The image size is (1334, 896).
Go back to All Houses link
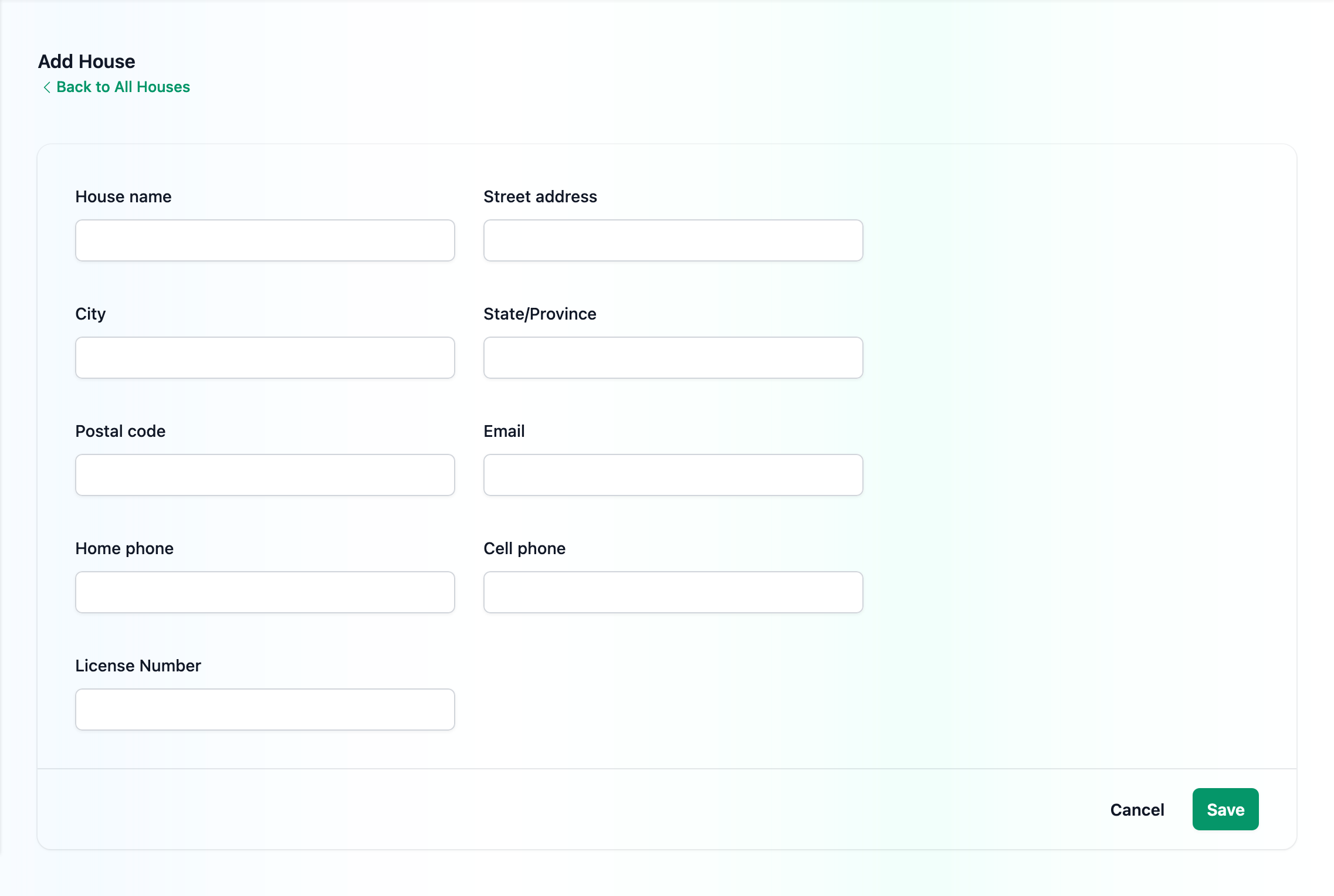(x=123, y=87)
